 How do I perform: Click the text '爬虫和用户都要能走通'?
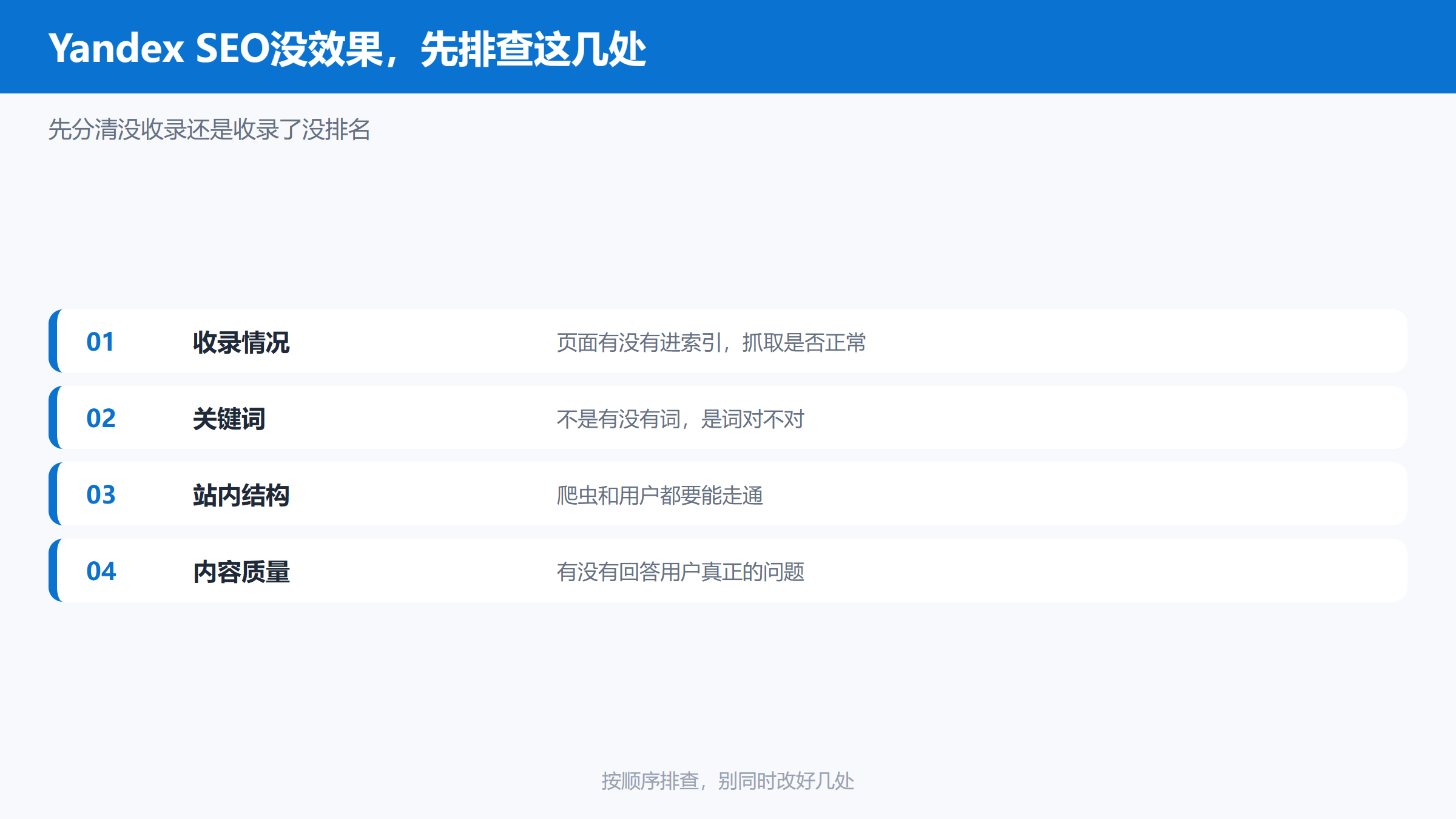[x=659, y=496]
